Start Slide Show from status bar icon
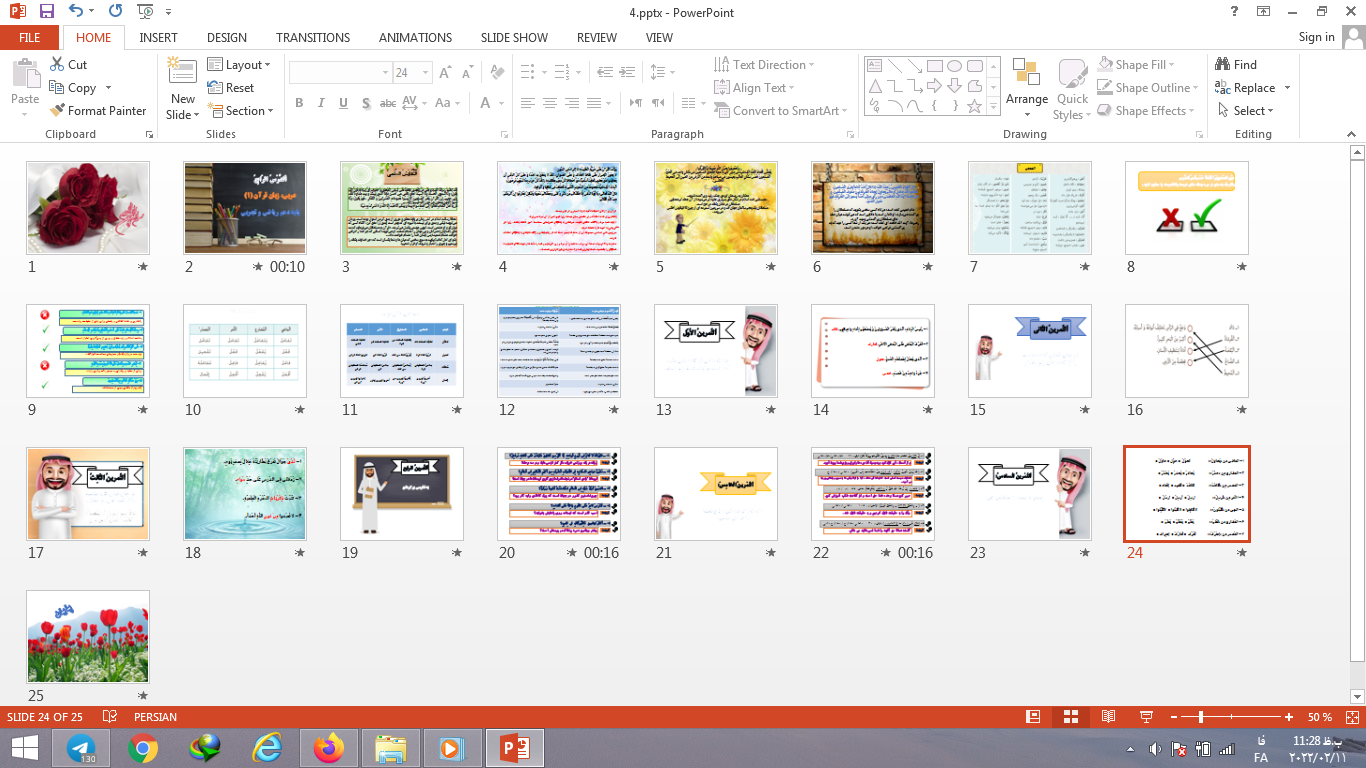The height and width of the screenshot is (768, 1366). tap(1146, 717)
